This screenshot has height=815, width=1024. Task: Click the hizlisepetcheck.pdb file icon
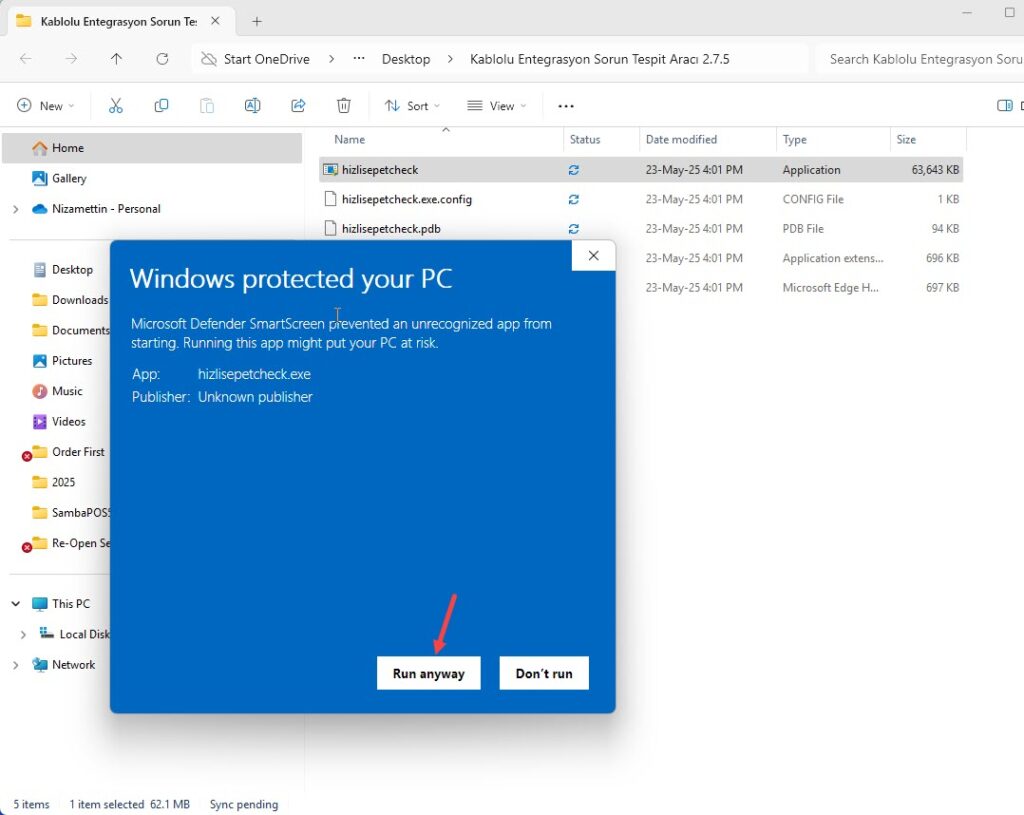(330, 229)
